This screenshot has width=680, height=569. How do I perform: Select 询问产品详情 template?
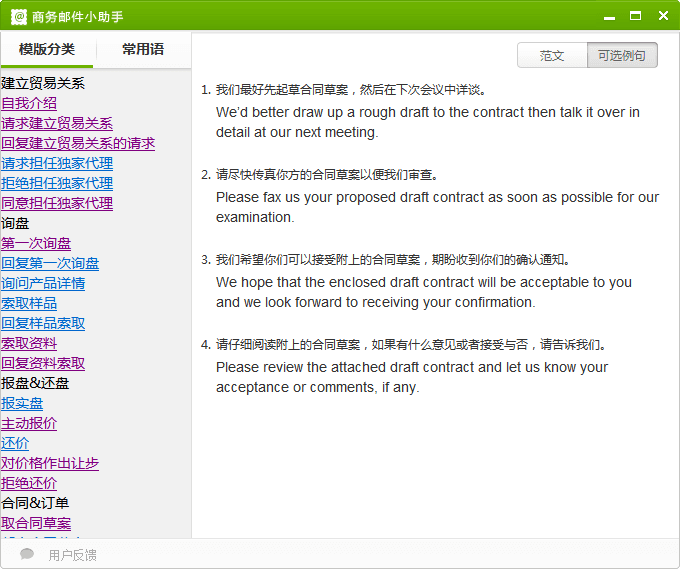[43, 283]
